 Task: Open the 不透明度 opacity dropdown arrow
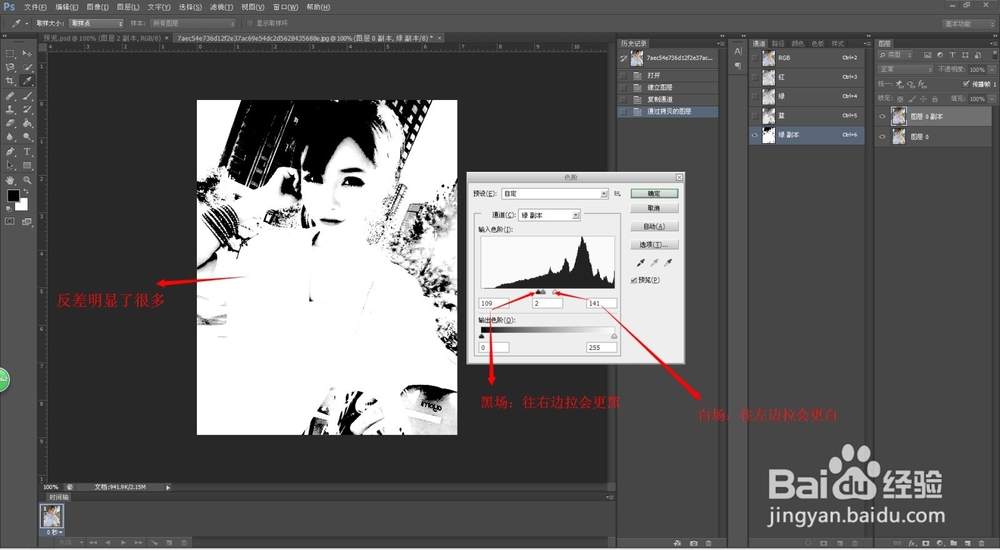tap(991, 70)
